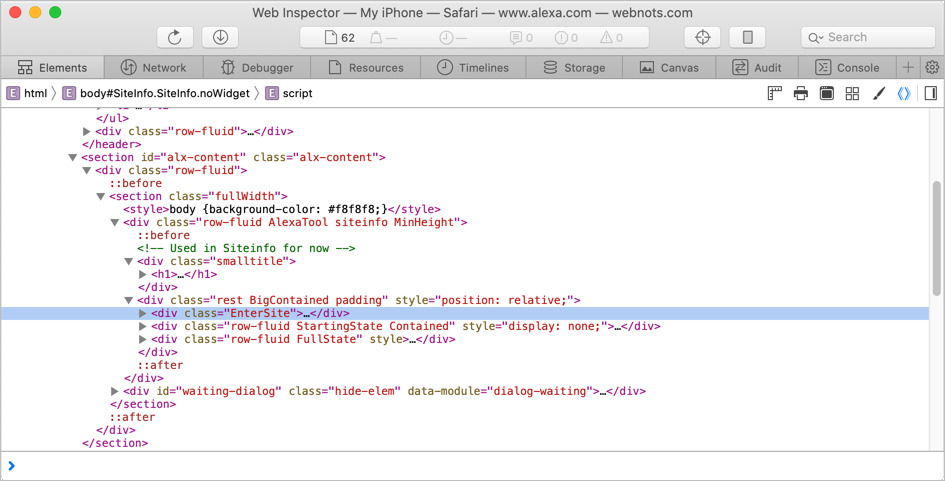Image resolution: width=945 pixels, height=481 pixels.
Task: Select body#SiteInfo breadcrumb item
Action: point(156,93)
